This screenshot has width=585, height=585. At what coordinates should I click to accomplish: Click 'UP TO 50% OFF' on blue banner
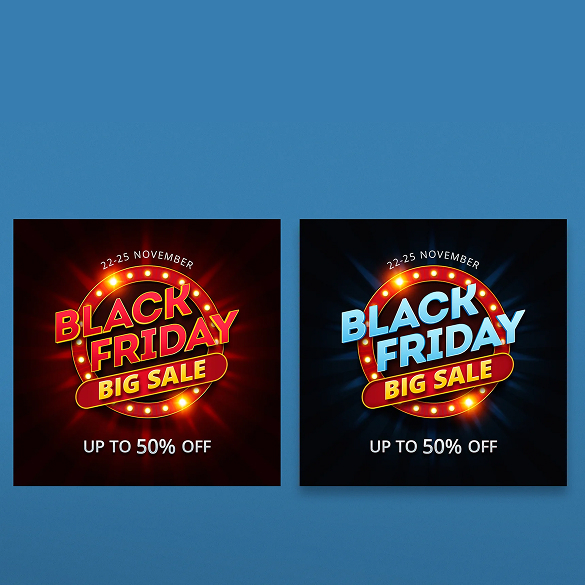click(433, 446)
